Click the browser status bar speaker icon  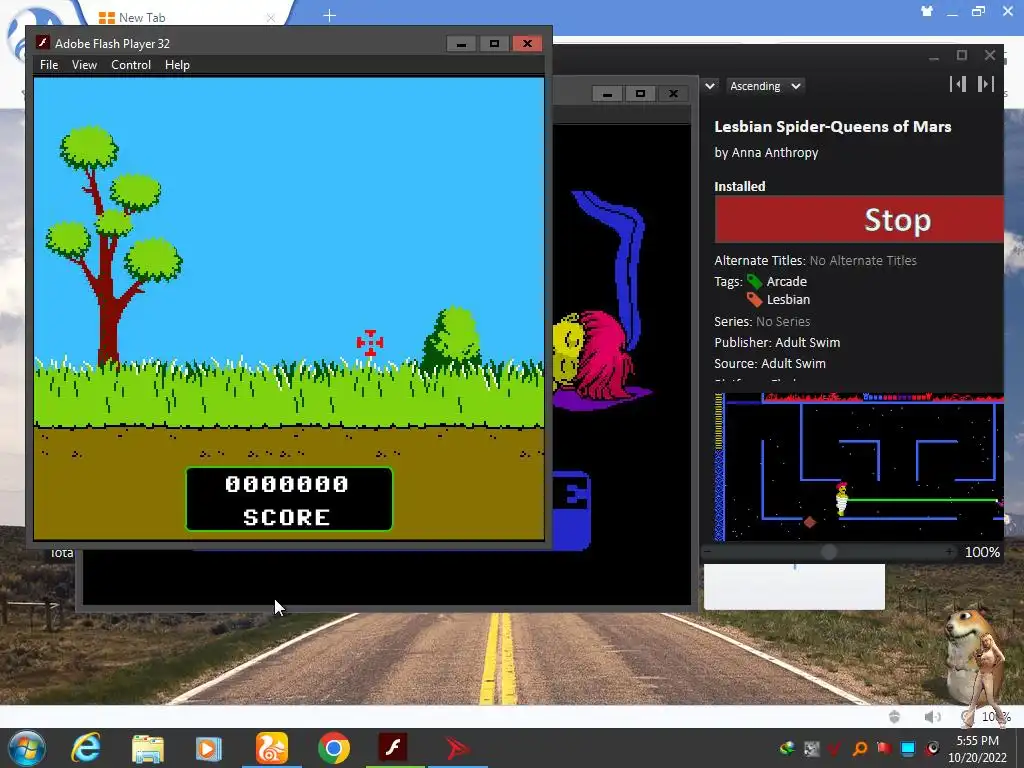[932, 717]
